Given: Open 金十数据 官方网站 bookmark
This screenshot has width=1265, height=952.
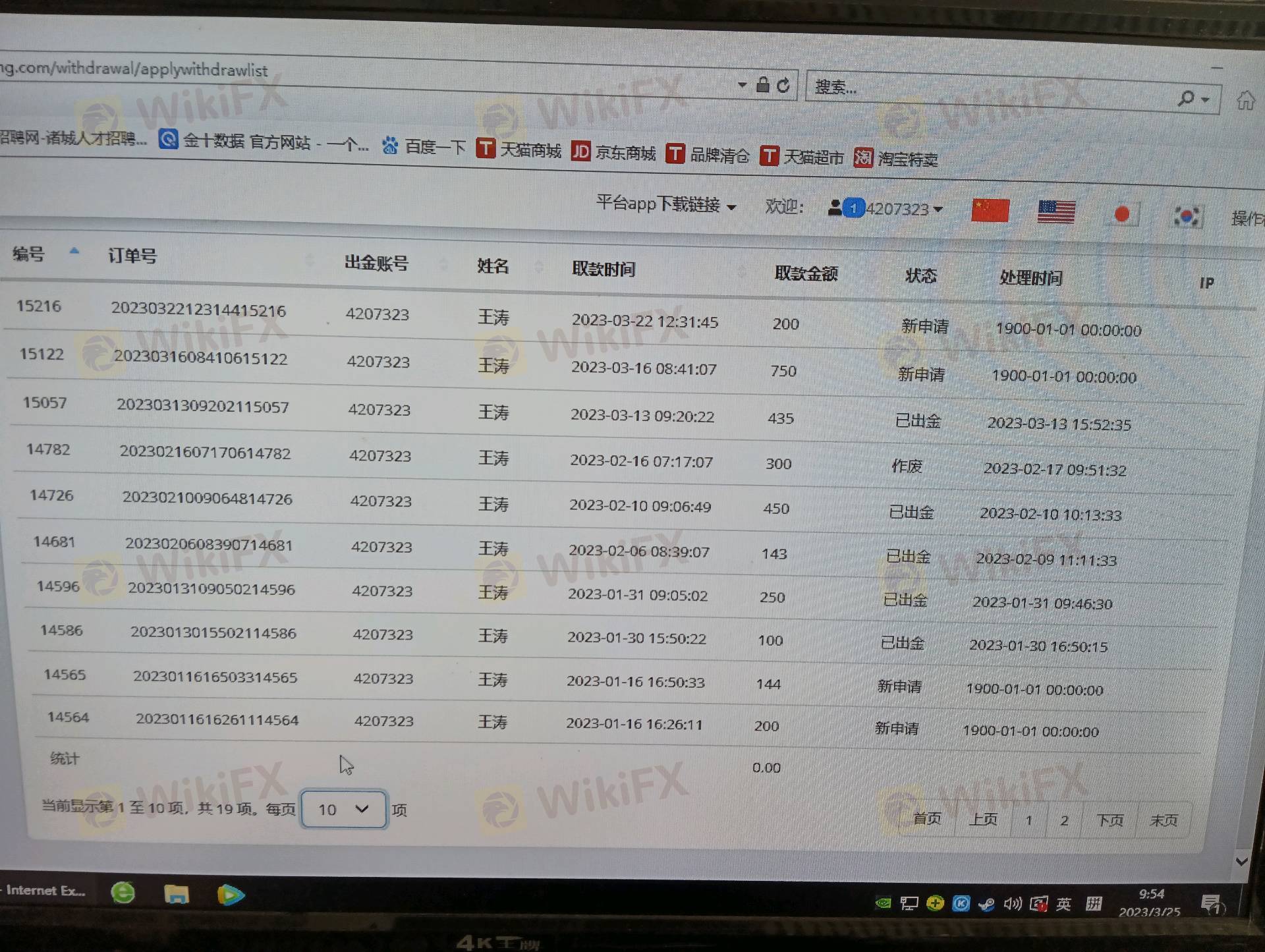Looking at the screenshot, I should pos(263,142).
